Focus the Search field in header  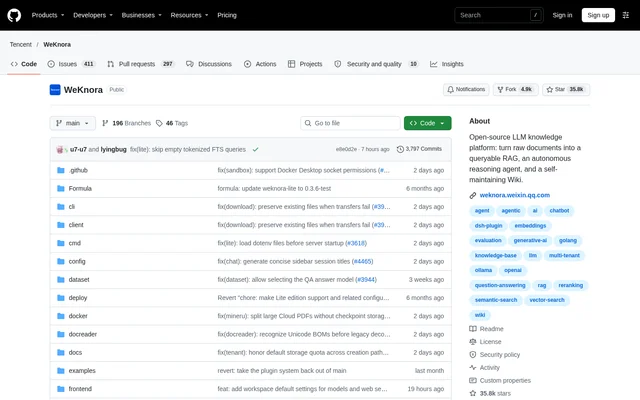click(498, 15)
